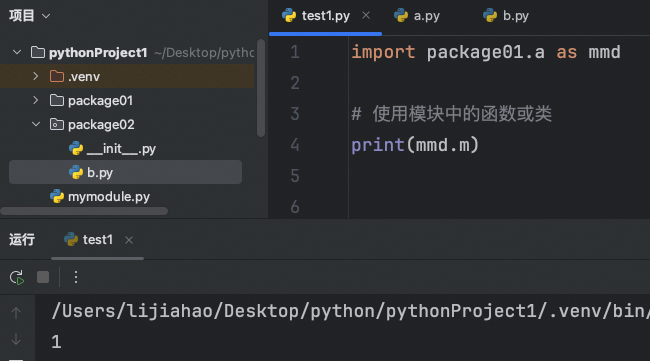This screenshot has width=650, height=361.
Task: Click the project tree vertical scrollbar
Action: click(x=261, y=88)
